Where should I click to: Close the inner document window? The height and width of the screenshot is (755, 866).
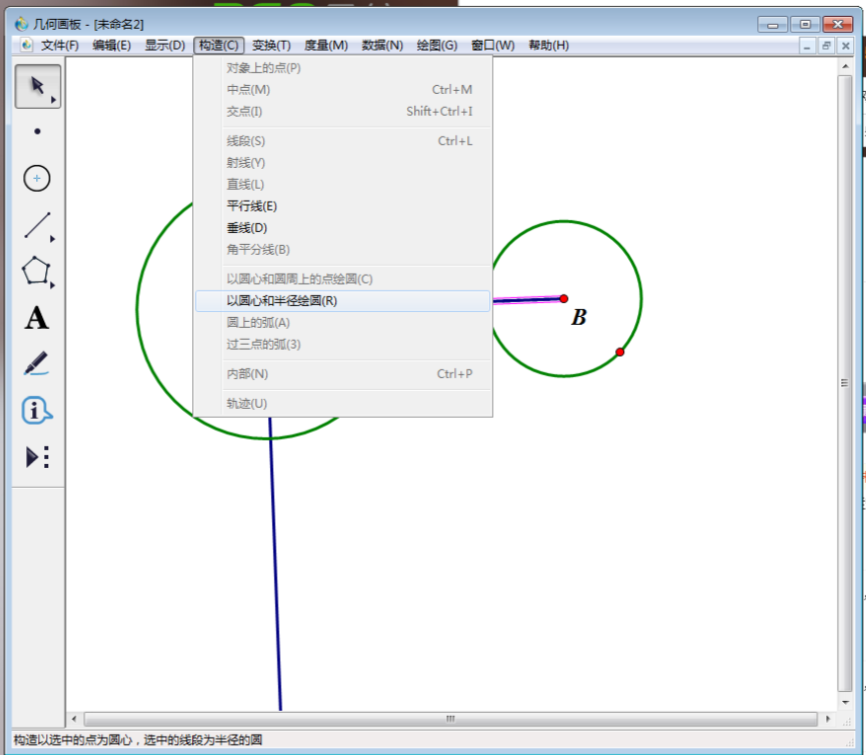(x=846, y=46)
